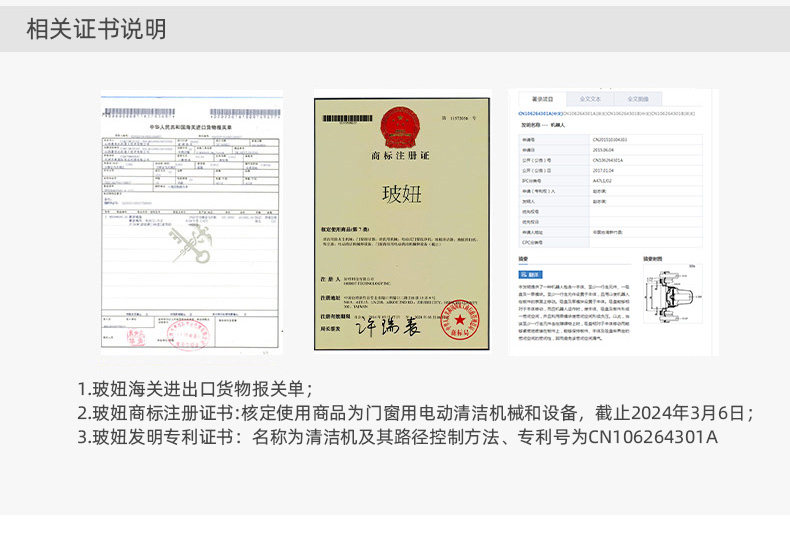Click the customs key emblem watermark on form
790x544 pixels.
pos(191,244)
